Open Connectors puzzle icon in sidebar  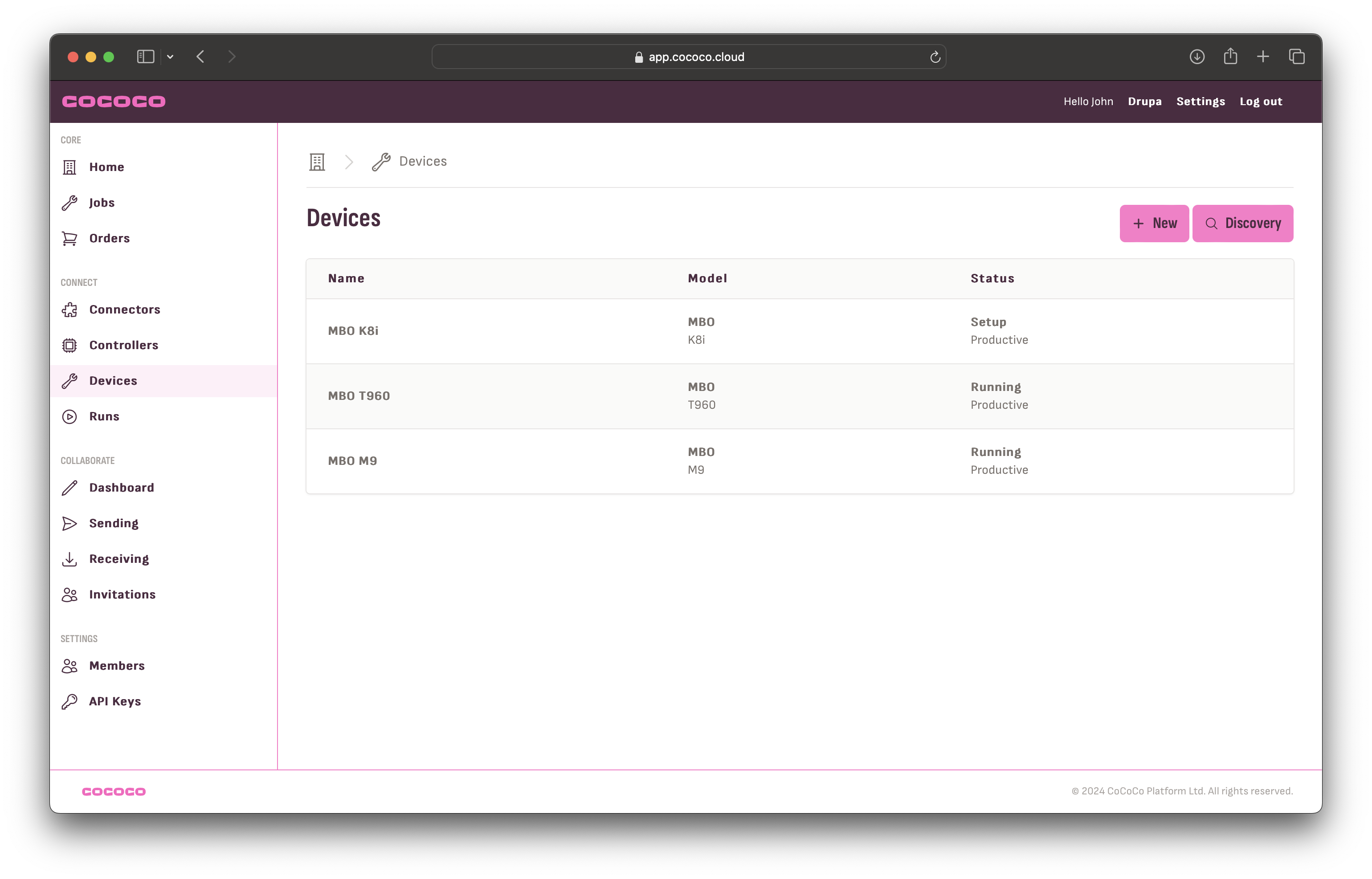tap(69, 309)
